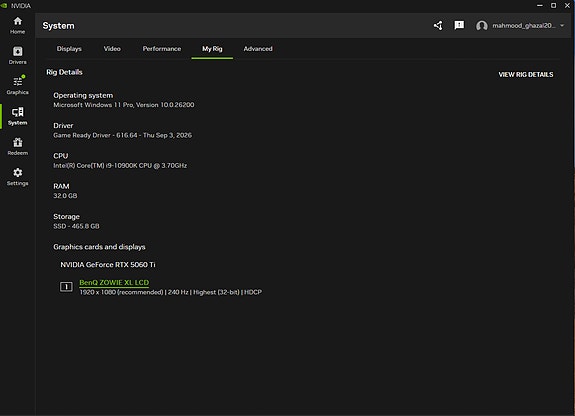Switch to the Video tab
This screenshot has width=575, height=416.
[x=112, y=49]
